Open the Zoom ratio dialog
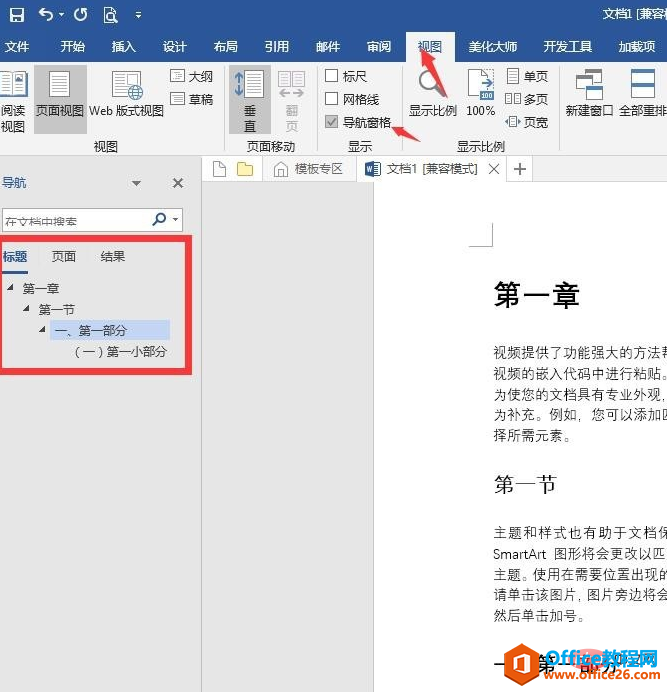Image resolution: width=667 pixels, height=692 pixels. coord(432,94)
